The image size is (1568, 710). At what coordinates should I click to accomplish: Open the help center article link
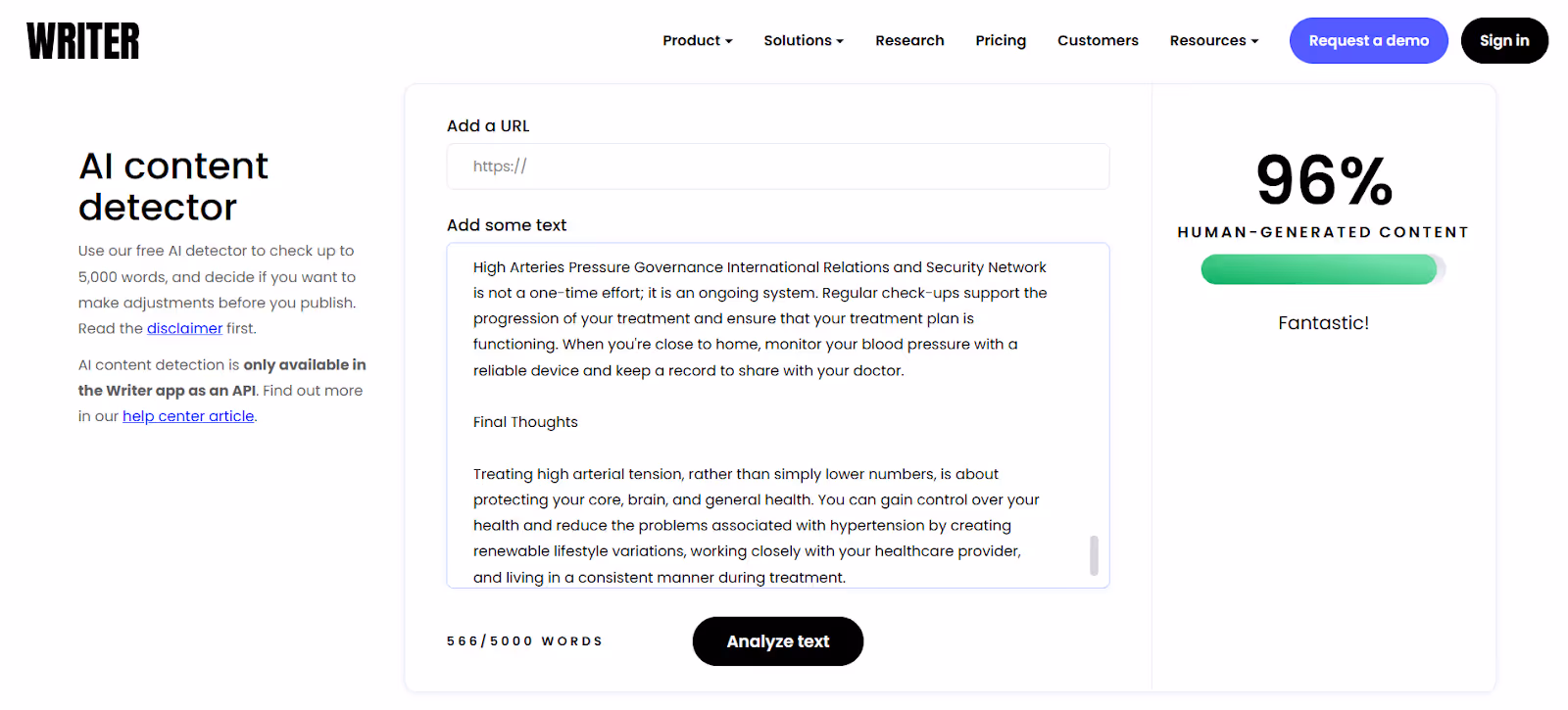click(188, 415)
